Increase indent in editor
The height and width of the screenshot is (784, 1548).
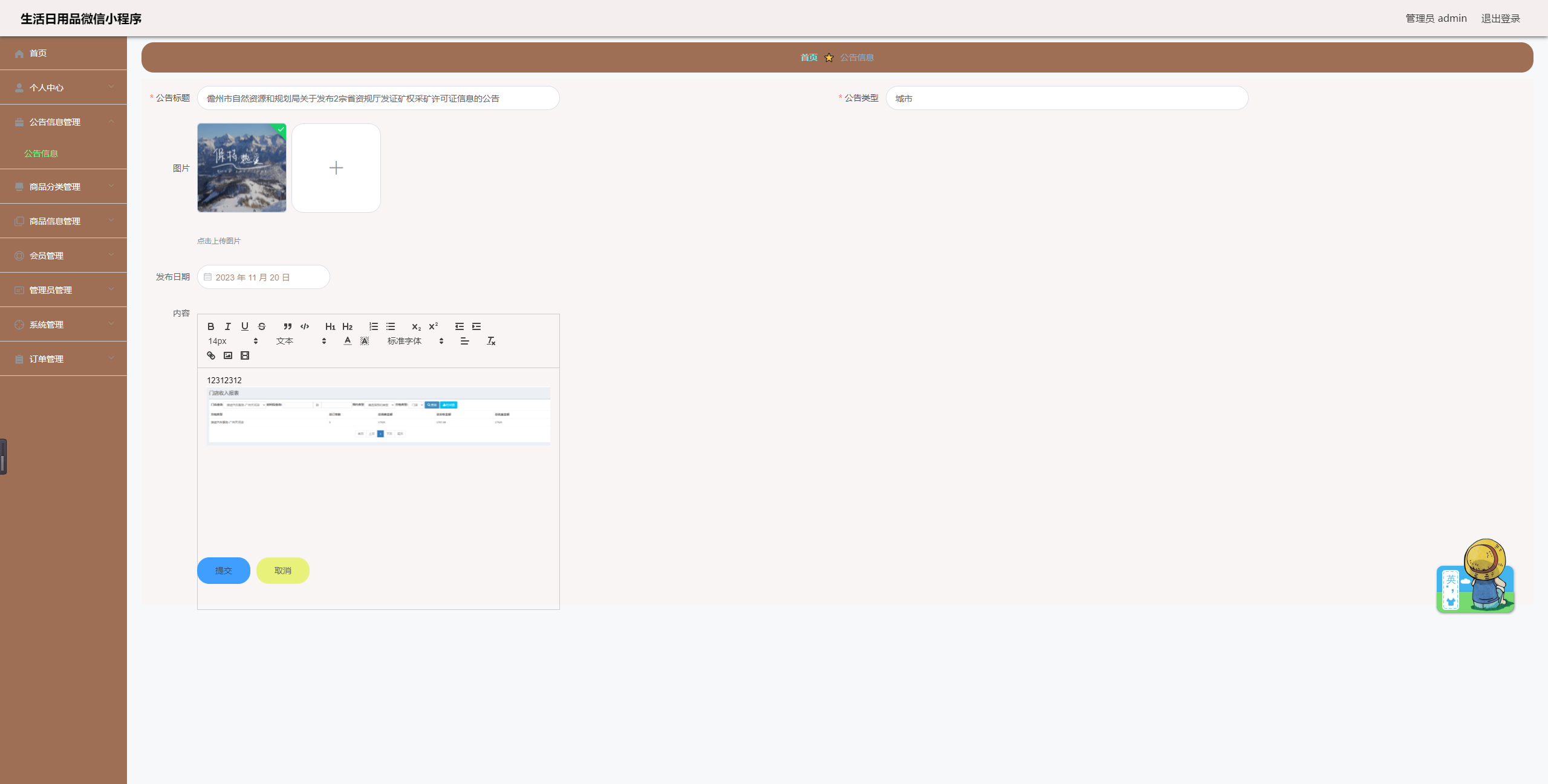[476, 326]
